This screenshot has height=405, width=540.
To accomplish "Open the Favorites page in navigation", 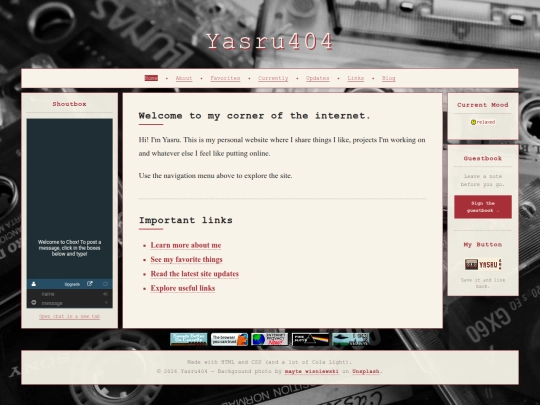I will pyautogui.click(x=225, y=78).
